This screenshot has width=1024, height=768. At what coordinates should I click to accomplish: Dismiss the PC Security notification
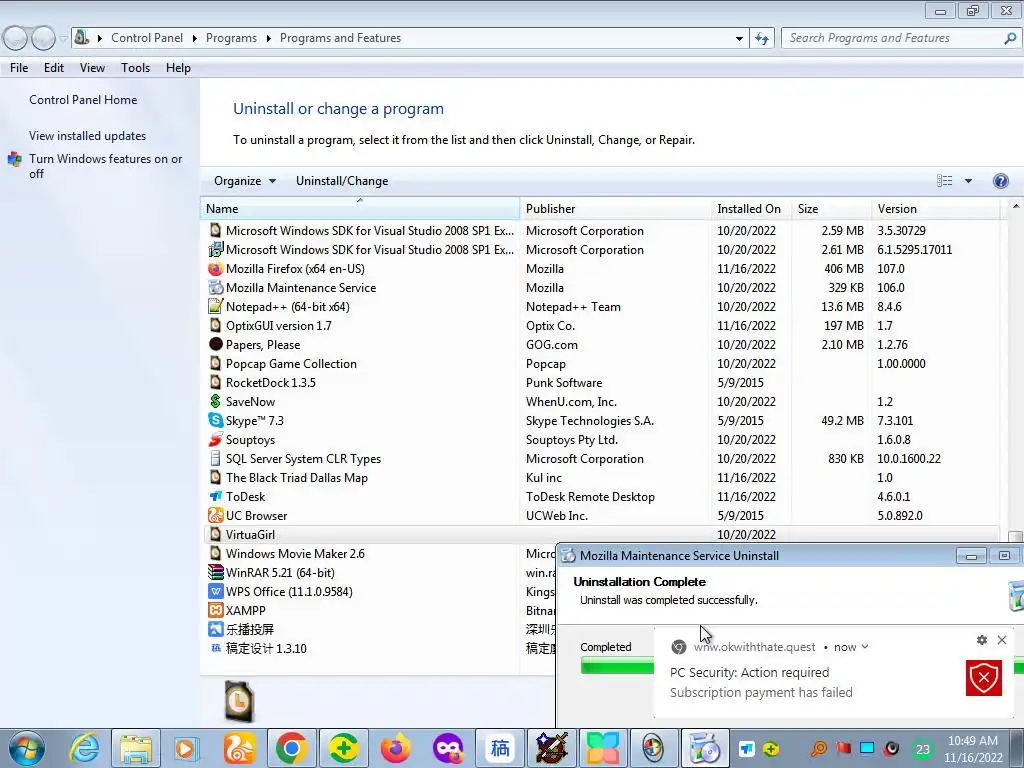1002,640
